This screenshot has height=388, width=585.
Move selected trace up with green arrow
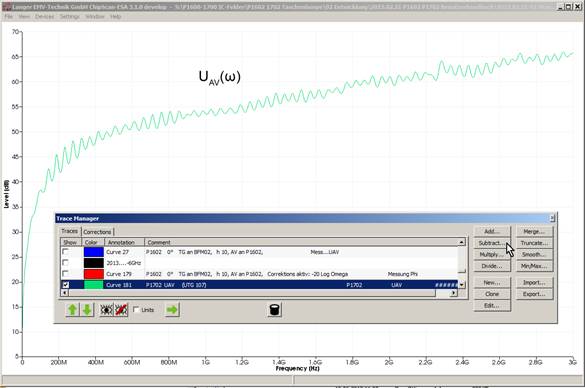(73, 310)
